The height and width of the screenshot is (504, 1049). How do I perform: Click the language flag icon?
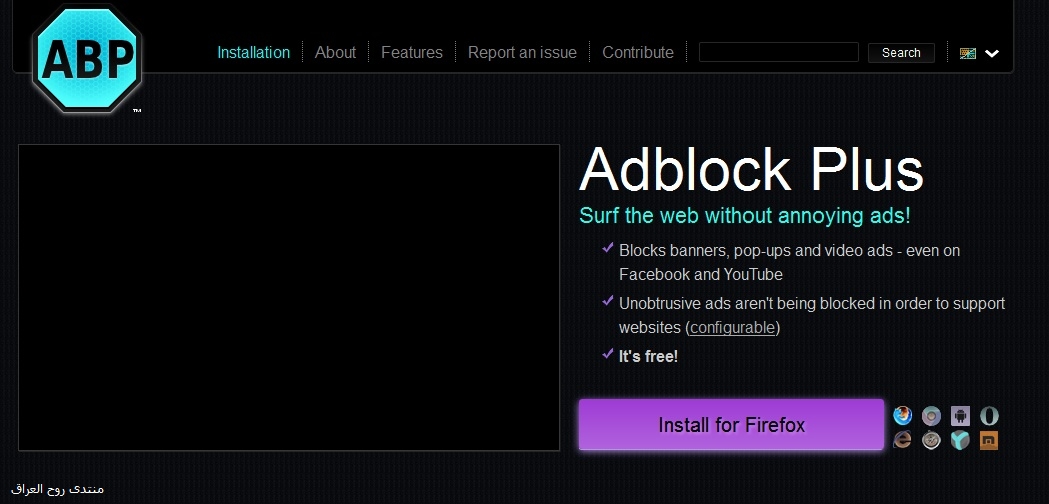[x=967, y=53]
